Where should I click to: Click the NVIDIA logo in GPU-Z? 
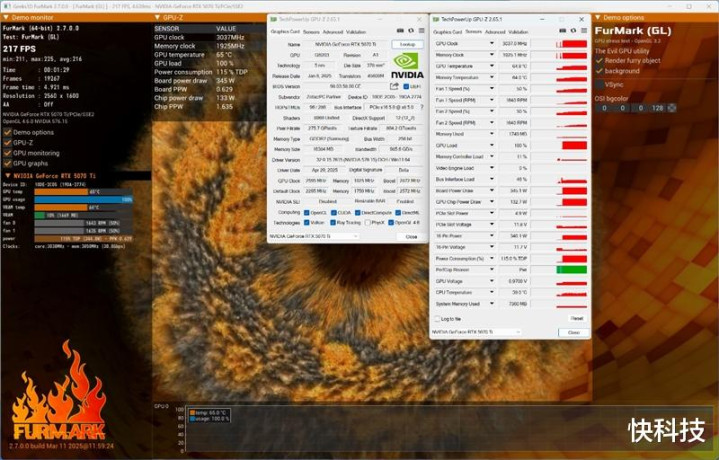click(405, 65)
